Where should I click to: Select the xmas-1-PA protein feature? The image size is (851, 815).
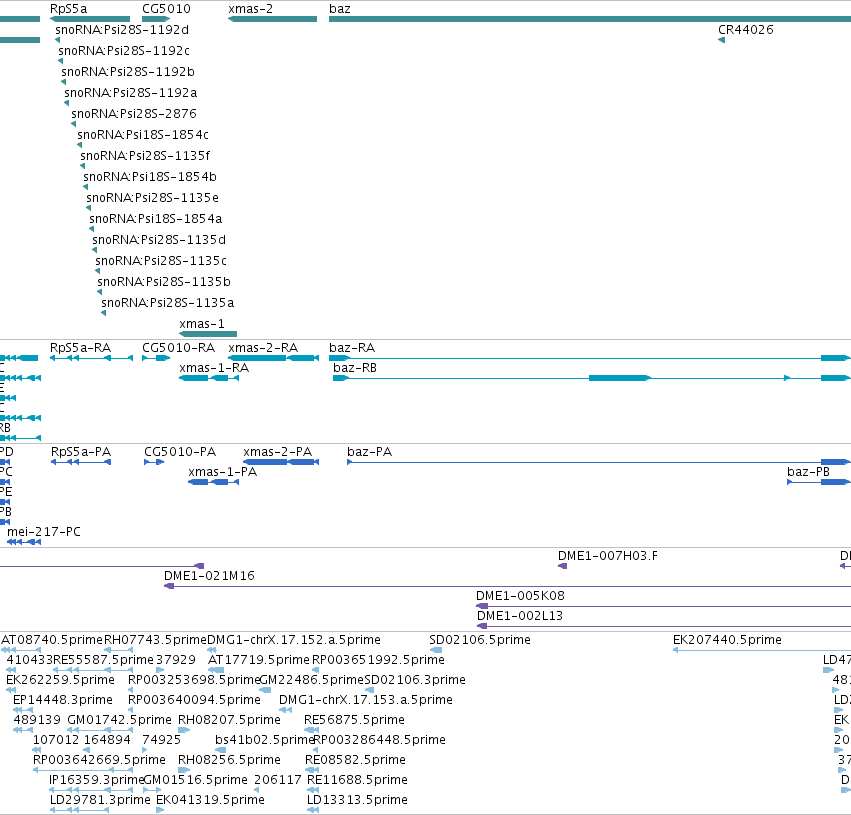pos(213,482)
